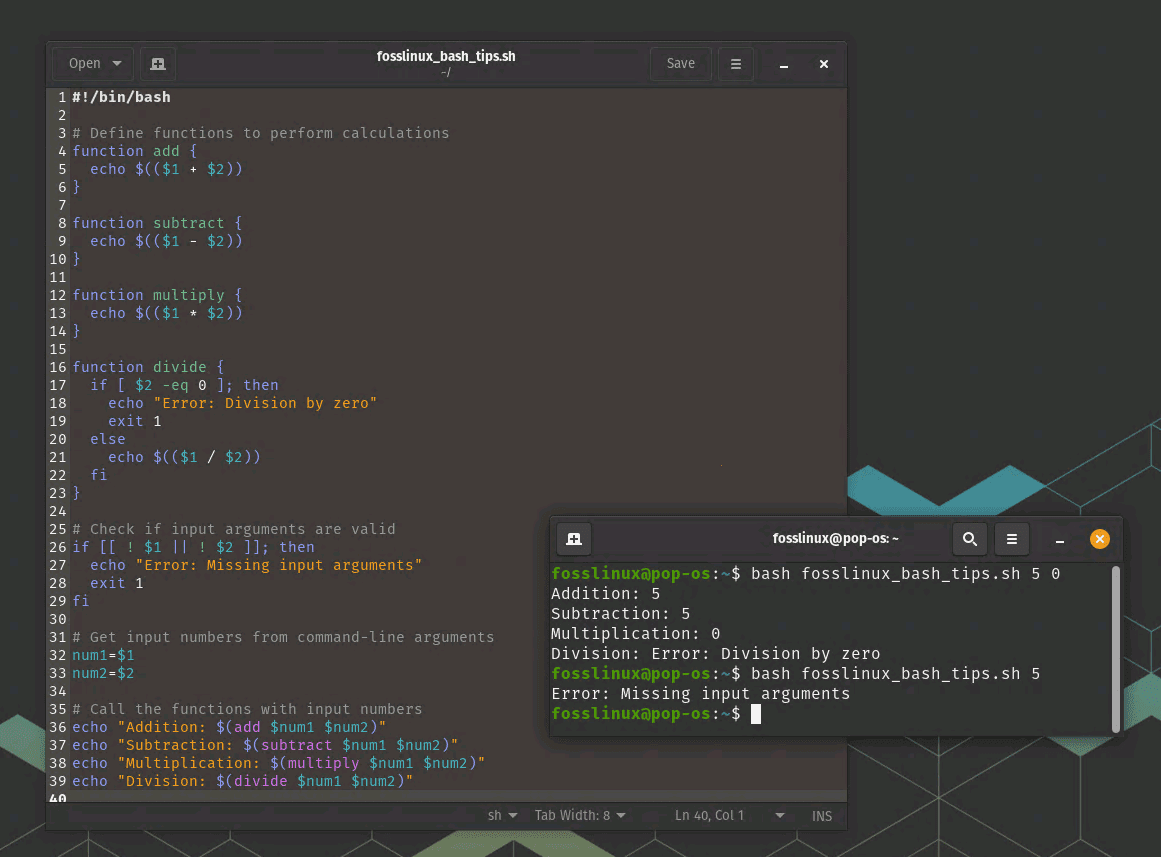This screenshot has height=857, width=1161.
Task: Close the fosslinux_bash_tips.sh editor window
Action: point(824,64)
